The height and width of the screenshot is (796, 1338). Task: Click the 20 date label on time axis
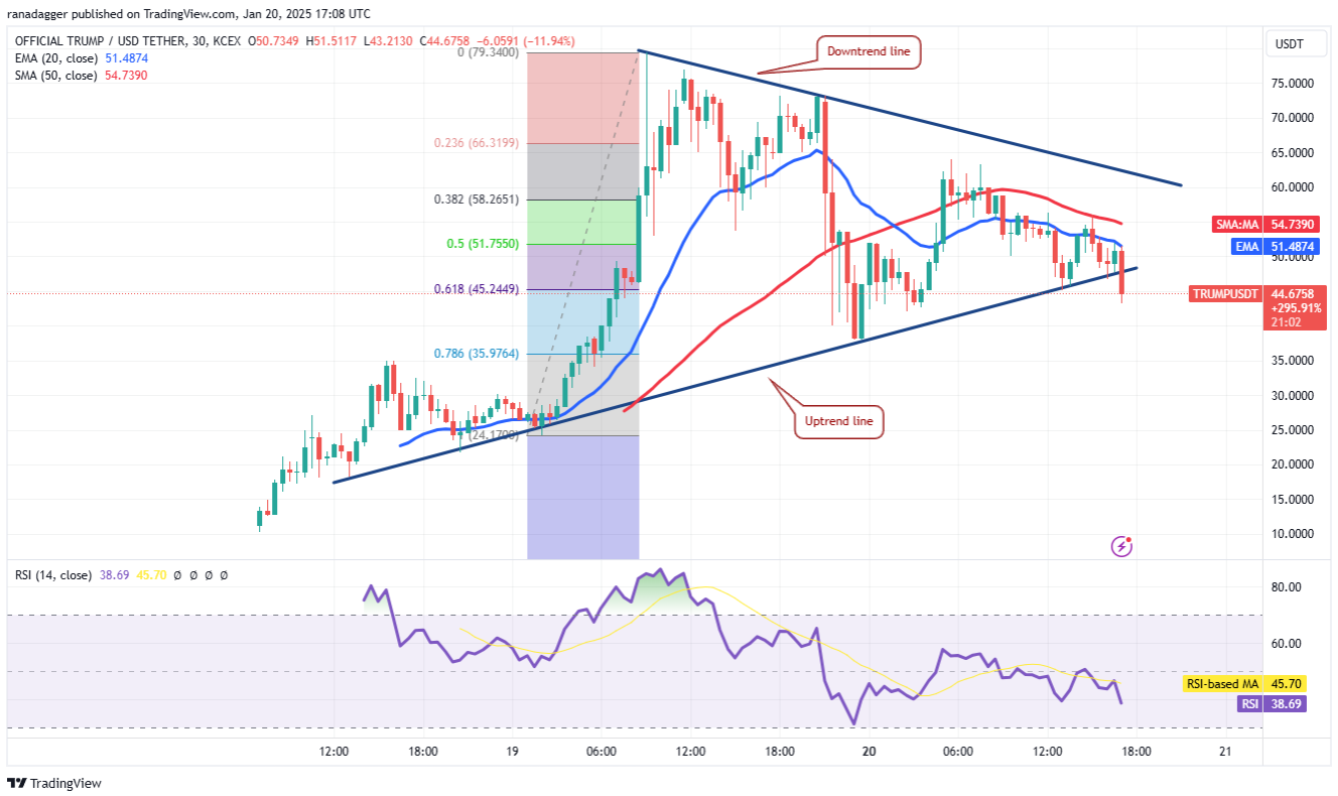pos(869,752)
